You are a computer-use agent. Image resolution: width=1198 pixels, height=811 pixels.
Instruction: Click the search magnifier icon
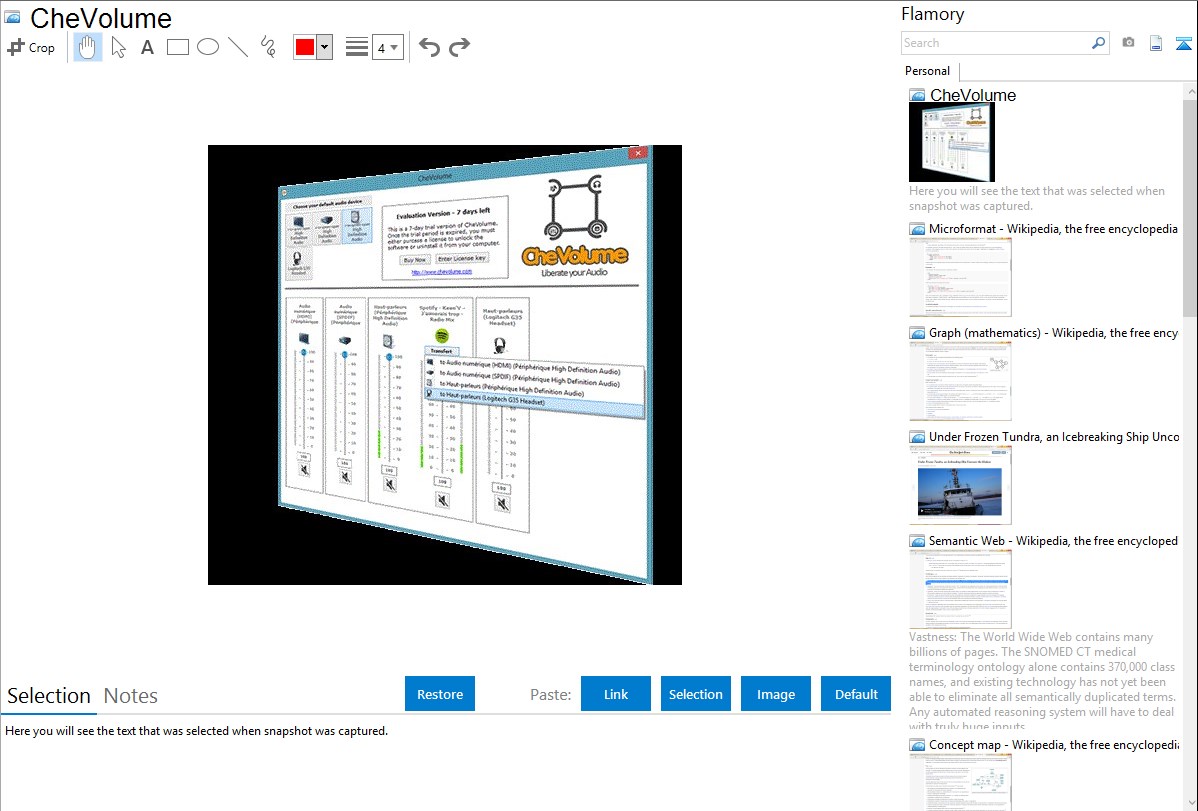click(x=1098, y=43)
